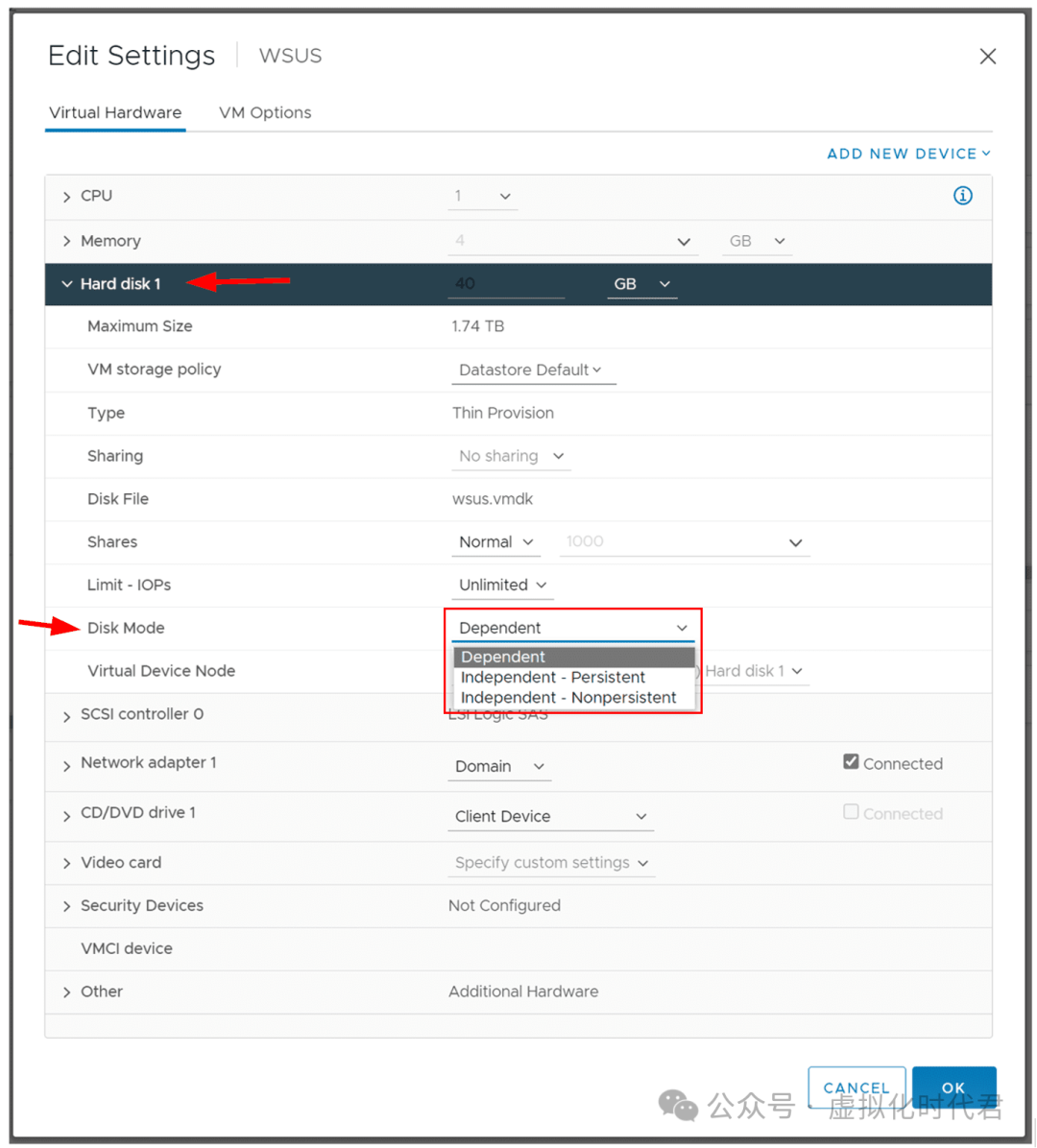Viewport: 1037px width, 1148px height.
Task: Click the Thin Provision type value
Action: coord(503,413)
